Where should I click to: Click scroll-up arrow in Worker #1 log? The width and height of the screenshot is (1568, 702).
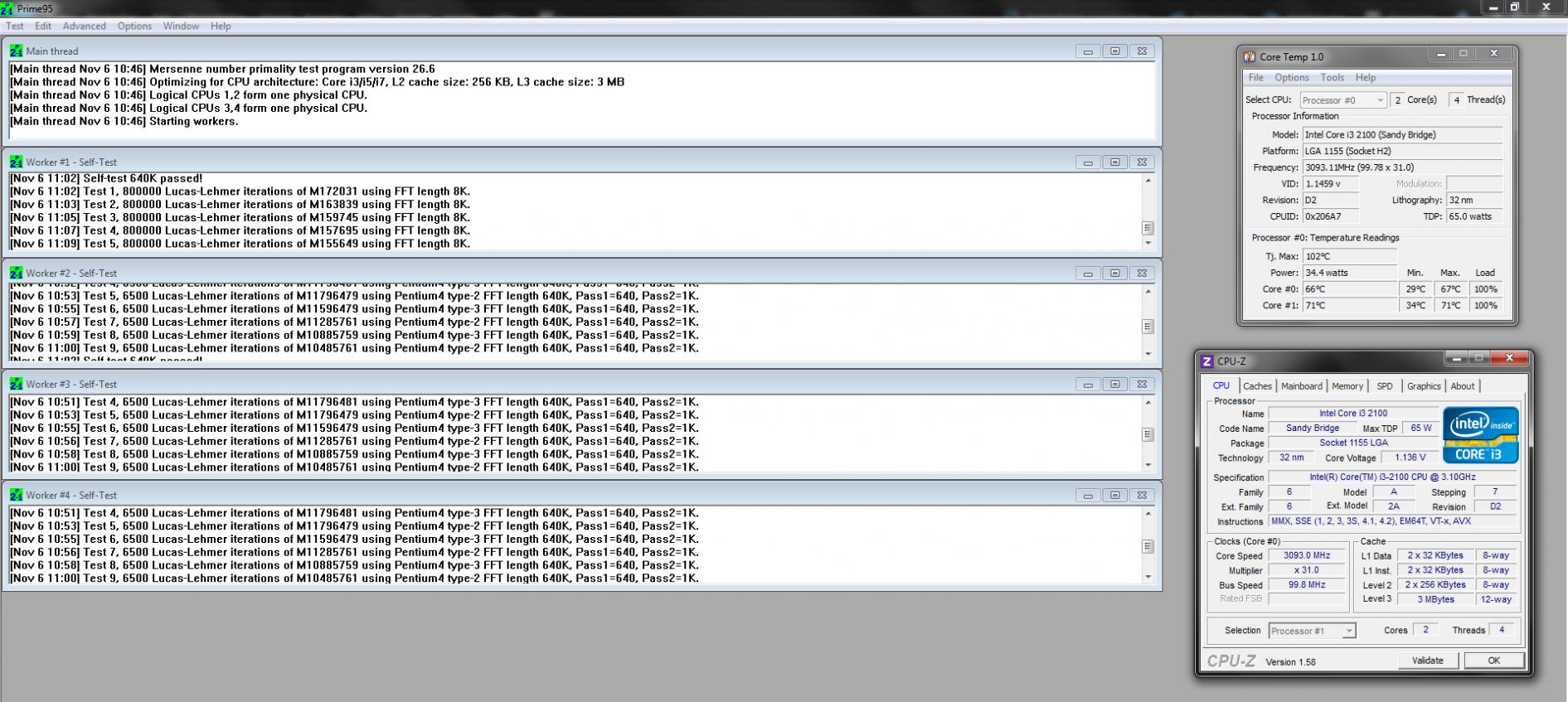[1148, 180]
